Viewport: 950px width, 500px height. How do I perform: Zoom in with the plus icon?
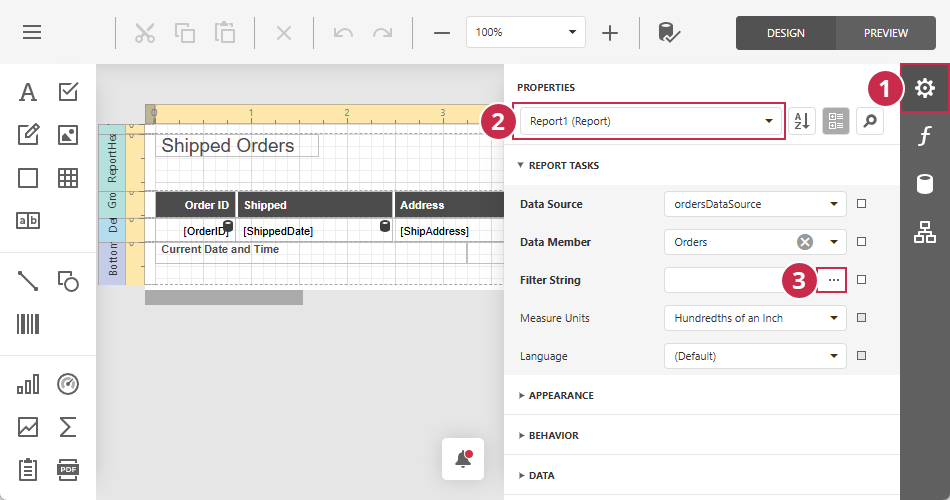click(x=610, y=33)
